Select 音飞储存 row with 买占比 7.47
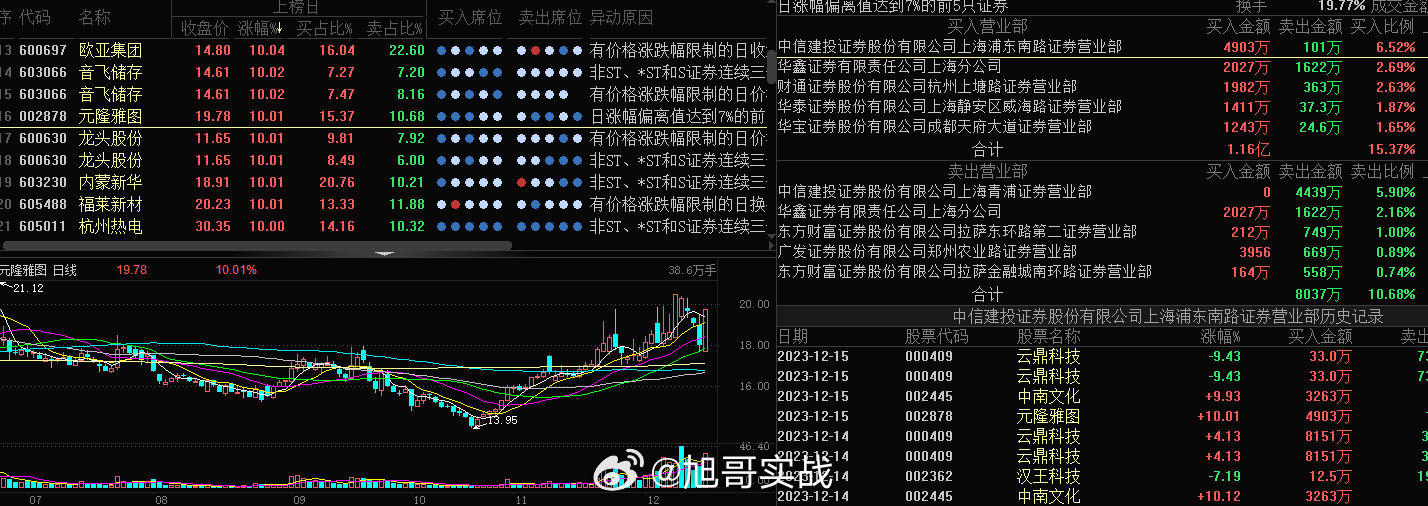 [384, 94]
